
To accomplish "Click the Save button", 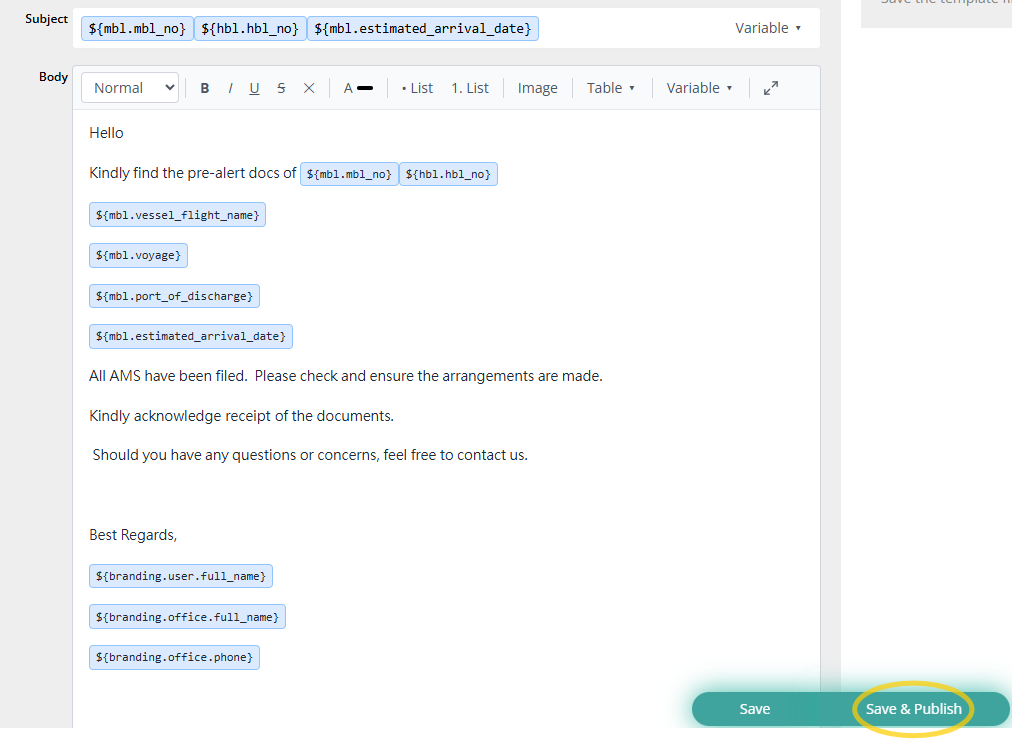I will 754,709.
